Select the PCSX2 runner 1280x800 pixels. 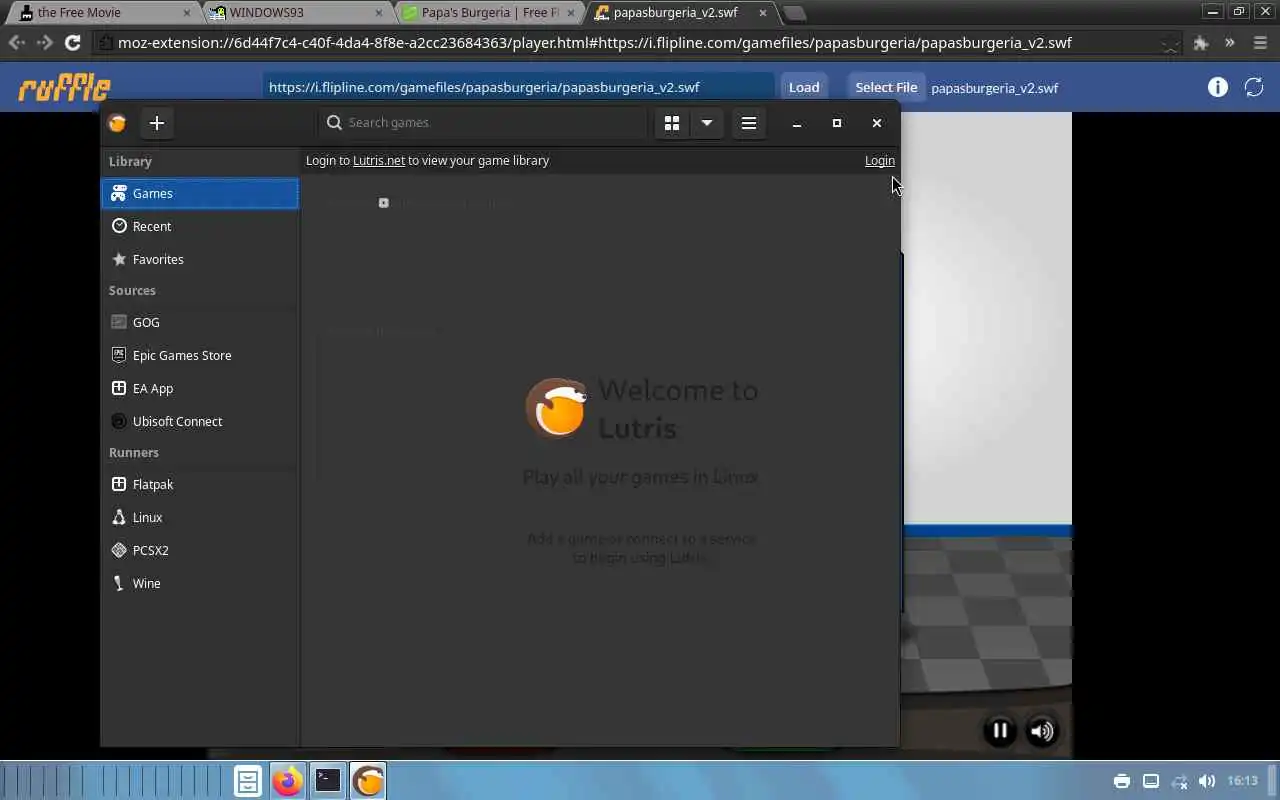tap(200, 550)
